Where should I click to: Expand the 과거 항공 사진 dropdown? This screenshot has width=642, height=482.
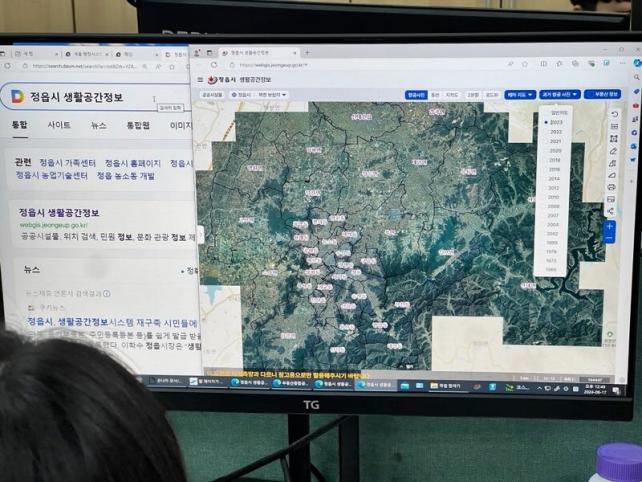[559, 94]
